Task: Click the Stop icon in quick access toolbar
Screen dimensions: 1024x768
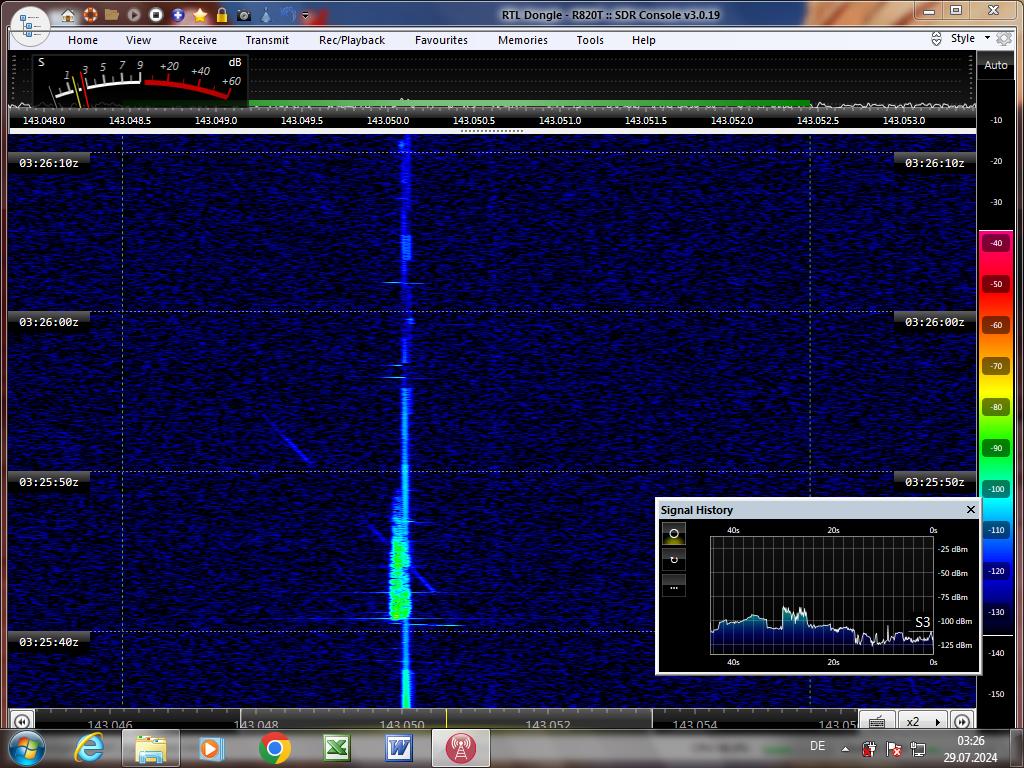Action: [x=155, y=14]
